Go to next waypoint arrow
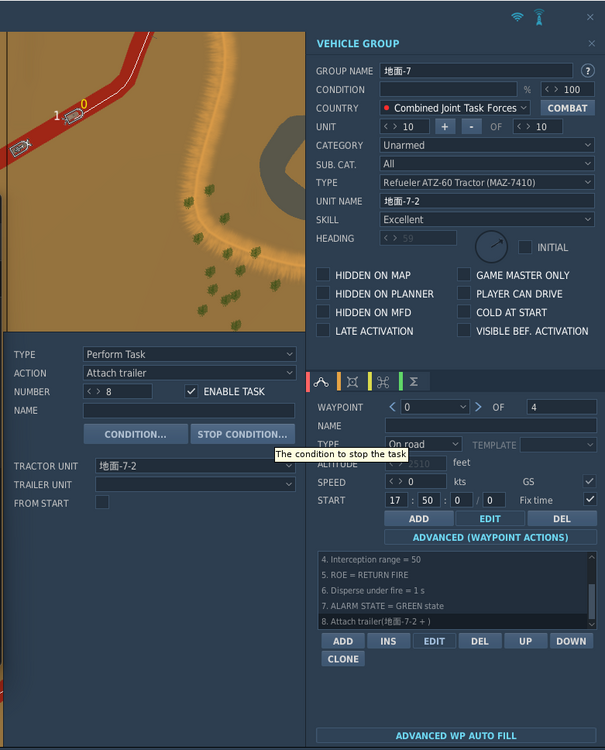The image size is (605, 750). [x=478, y=407]
